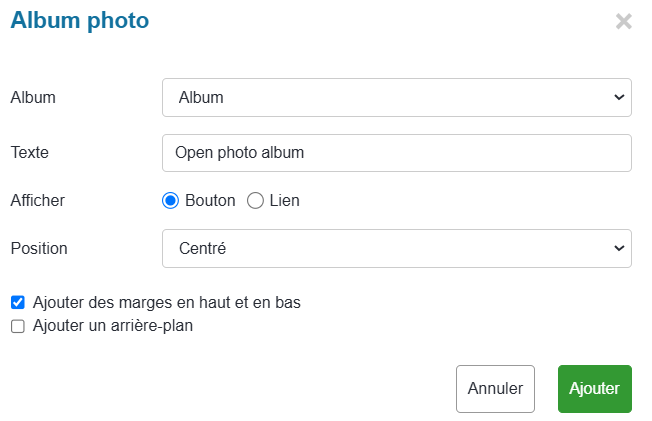Click the "Ajouter un arrière-plan" label text

112,326
